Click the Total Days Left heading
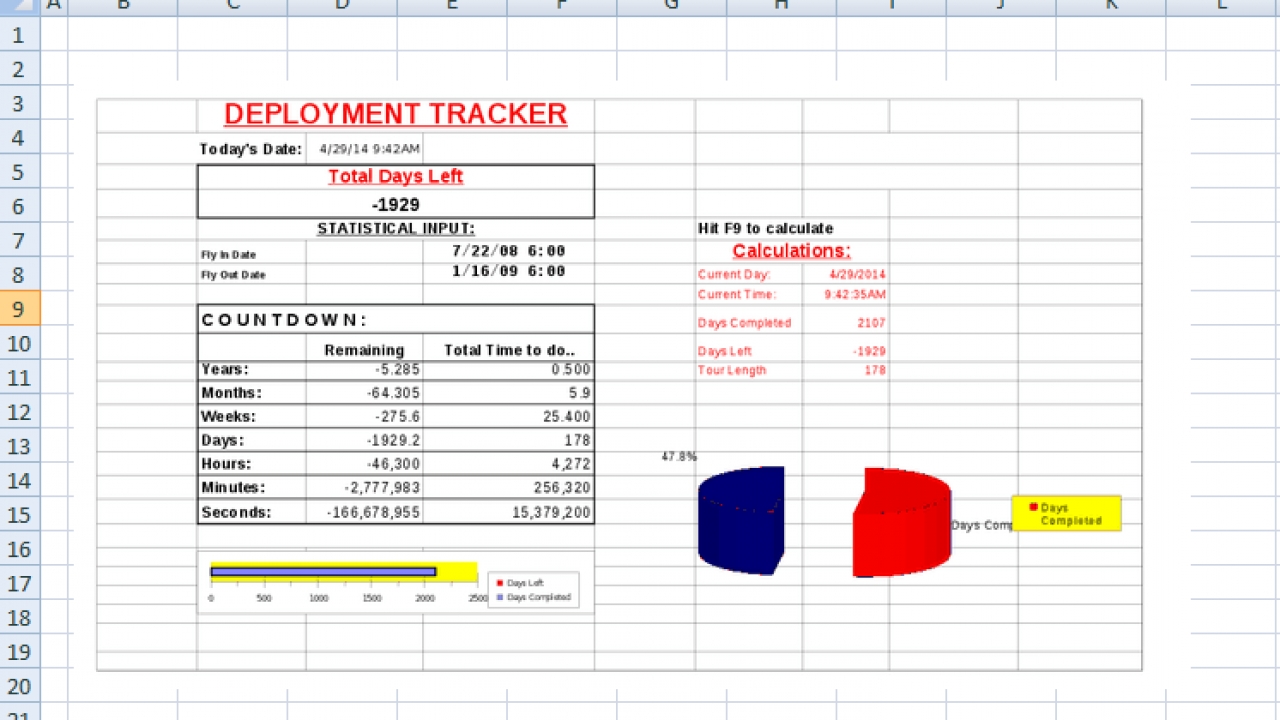 click(395, 176)
